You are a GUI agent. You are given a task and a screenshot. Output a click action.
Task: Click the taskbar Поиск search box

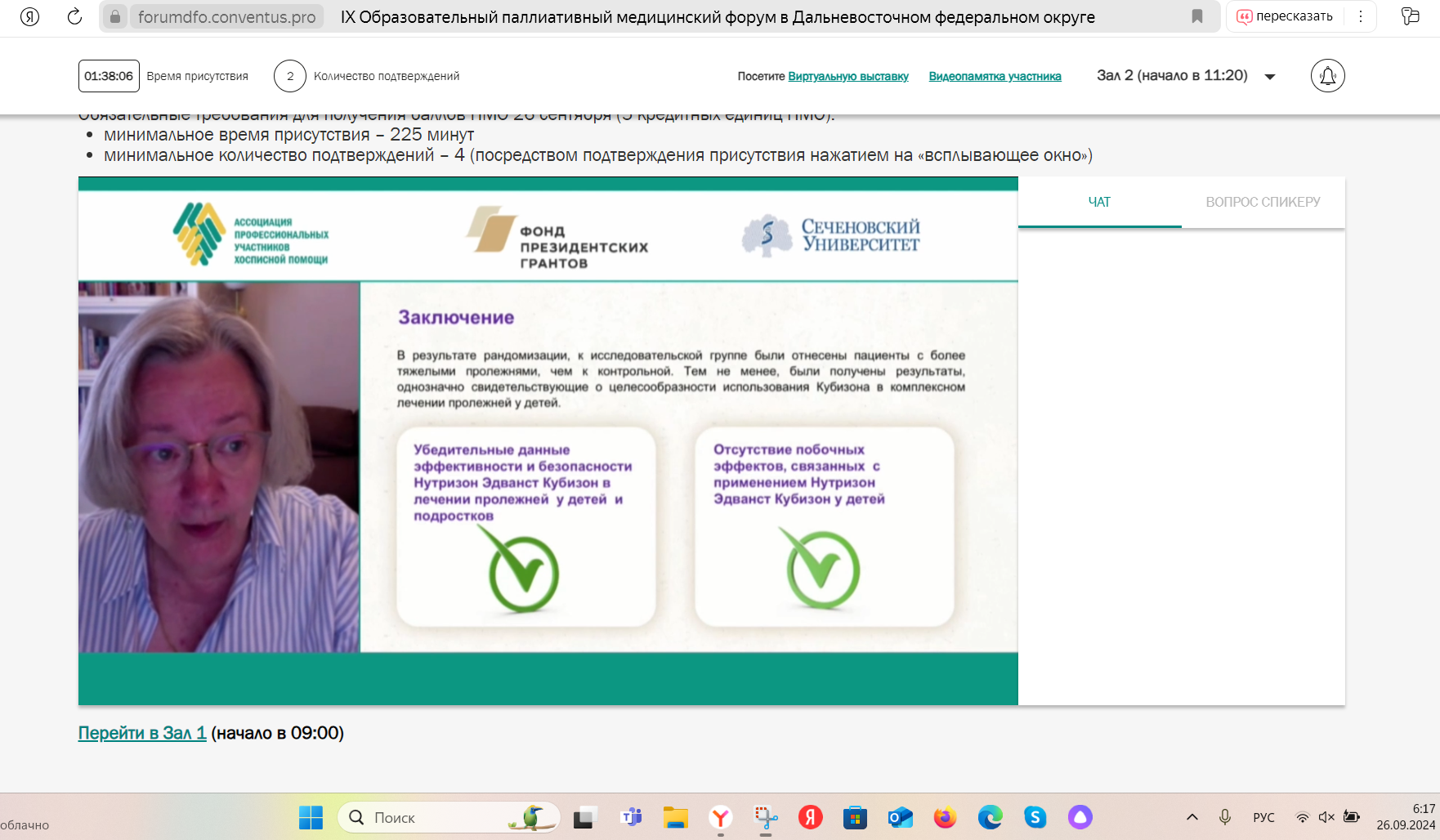pos(449,817)
